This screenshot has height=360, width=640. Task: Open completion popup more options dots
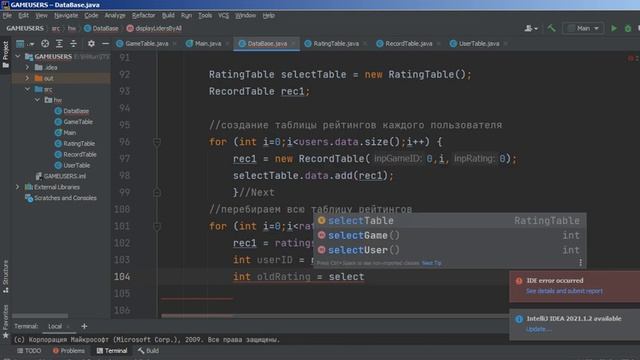(x=580, y=263)
